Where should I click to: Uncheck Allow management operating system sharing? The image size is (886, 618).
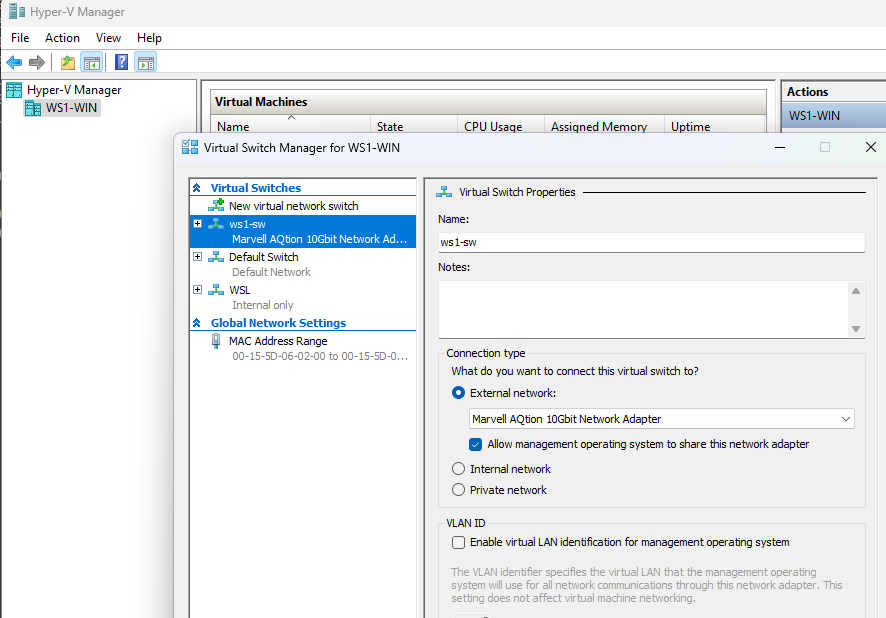pos(476,444)
